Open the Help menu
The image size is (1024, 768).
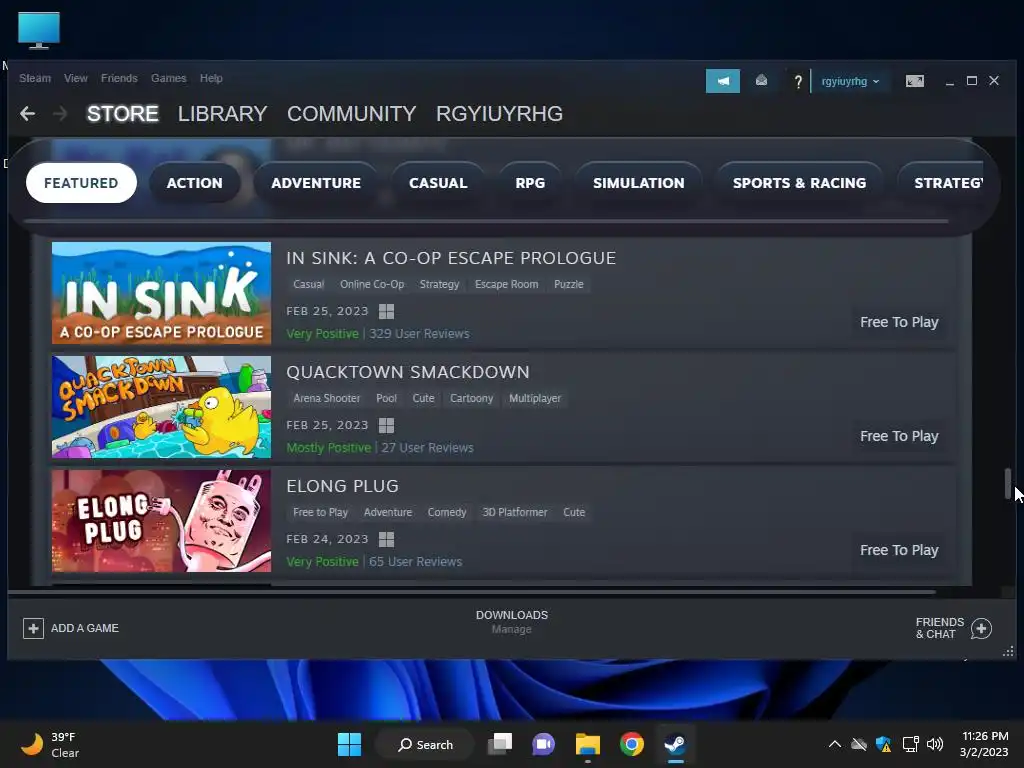tap(211, 78)
